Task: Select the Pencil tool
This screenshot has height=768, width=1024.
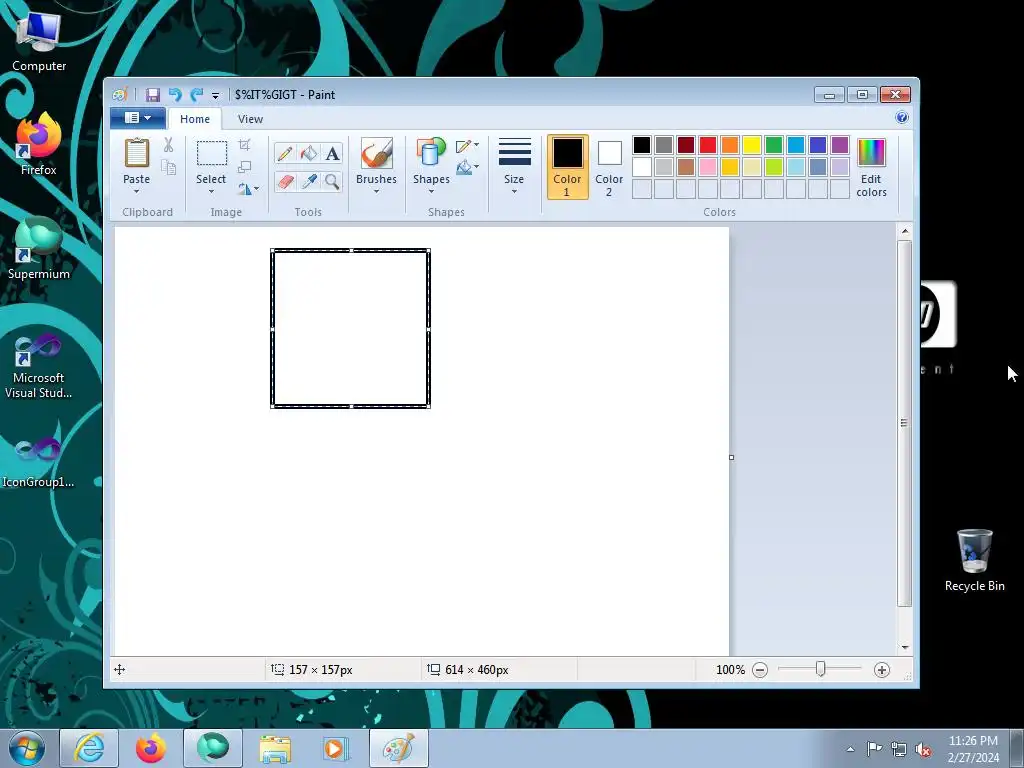Action: (285, 153)
